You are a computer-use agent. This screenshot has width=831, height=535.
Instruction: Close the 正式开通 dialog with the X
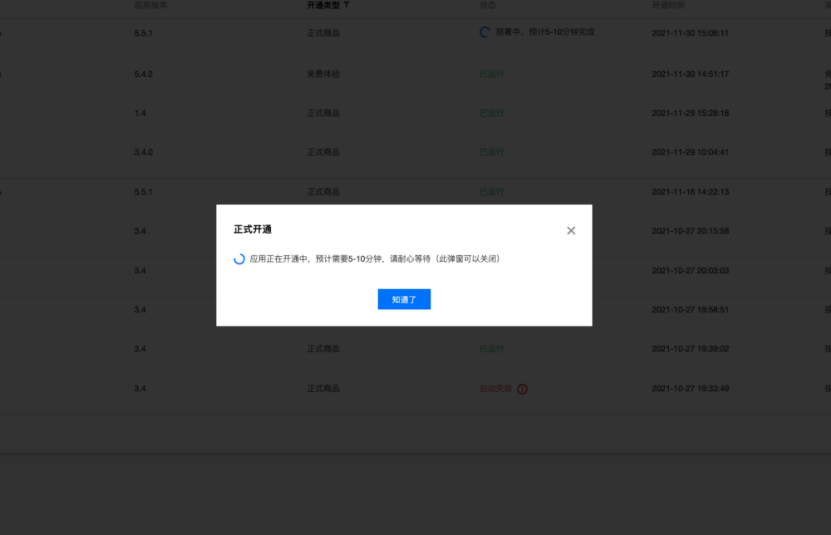(571, 231)
